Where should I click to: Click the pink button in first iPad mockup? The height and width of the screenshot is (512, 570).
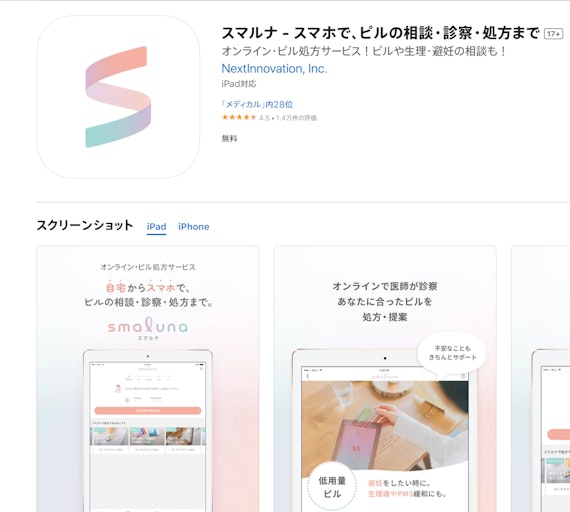tap(148, 411)
